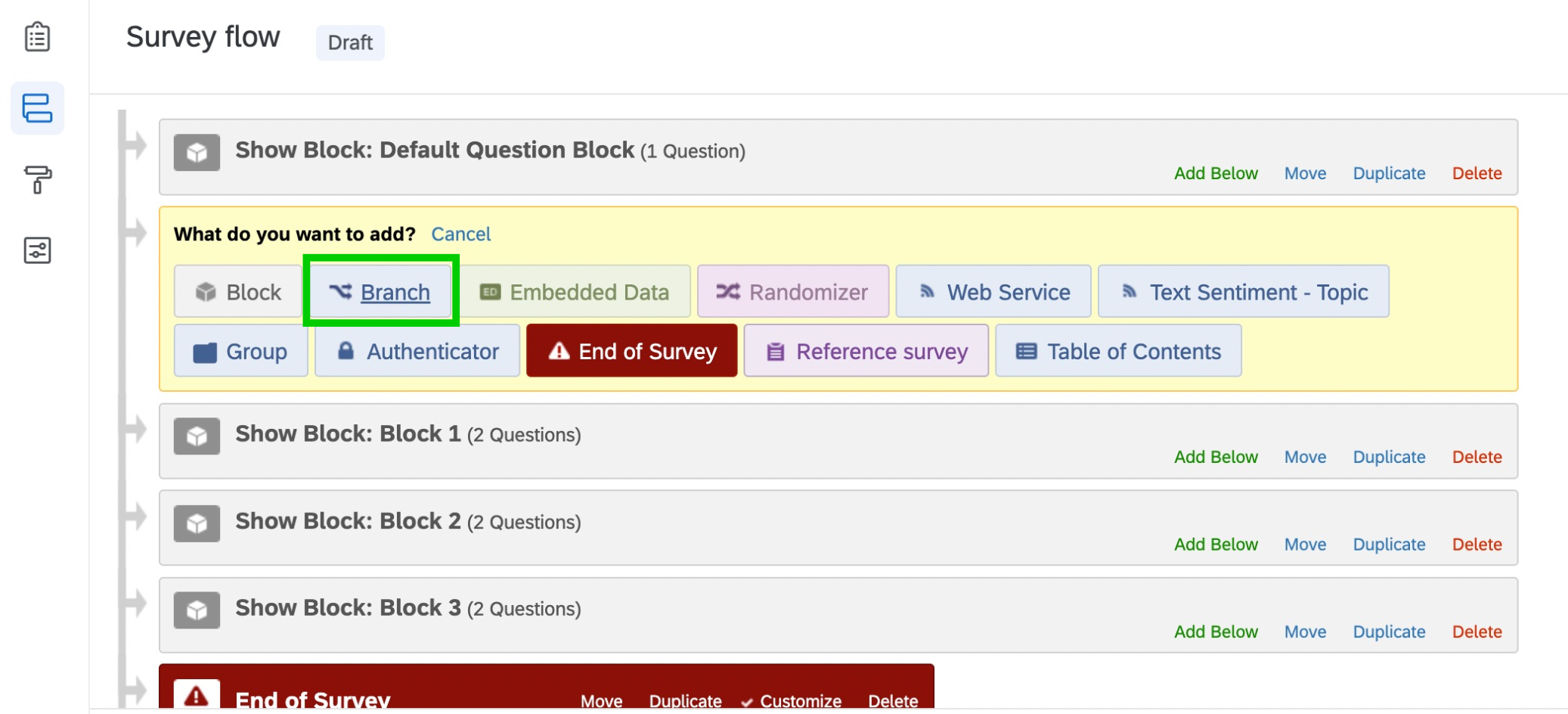Viewport: 1568px width, 714px height.
Task: Click the Block 3 cube icon
Action: point(197,610)
